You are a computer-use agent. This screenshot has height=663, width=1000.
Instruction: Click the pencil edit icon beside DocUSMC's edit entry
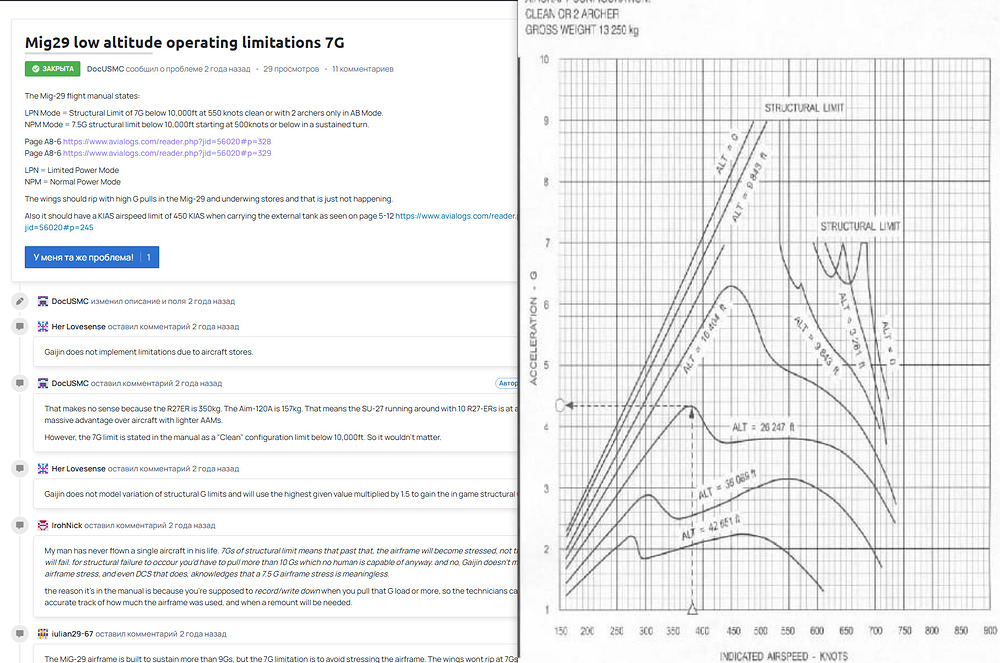click(x=20, y=301)
